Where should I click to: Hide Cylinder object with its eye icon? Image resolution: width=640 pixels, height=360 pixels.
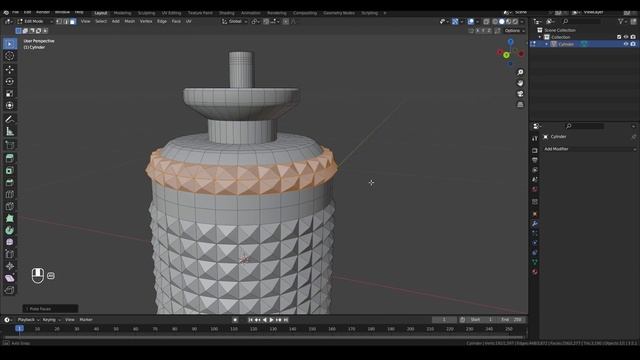(x=626, y=44)
